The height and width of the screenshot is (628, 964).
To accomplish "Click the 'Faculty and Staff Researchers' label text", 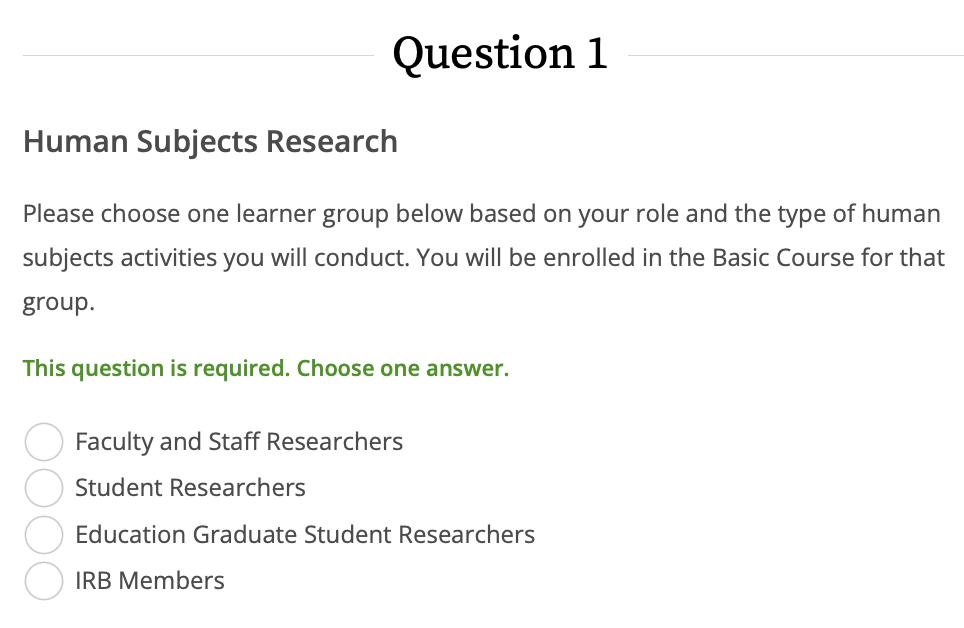I will [239, 442].
